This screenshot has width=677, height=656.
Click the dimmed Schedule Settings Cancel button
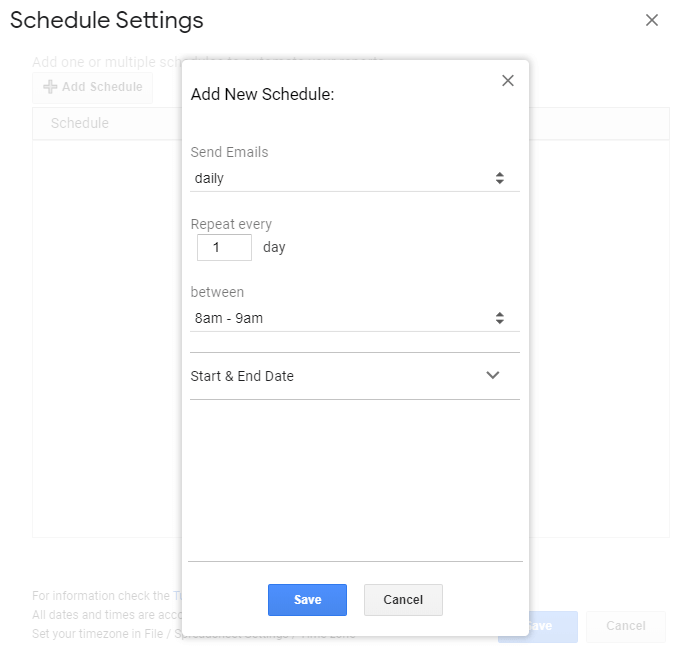(x=625, y=626)
